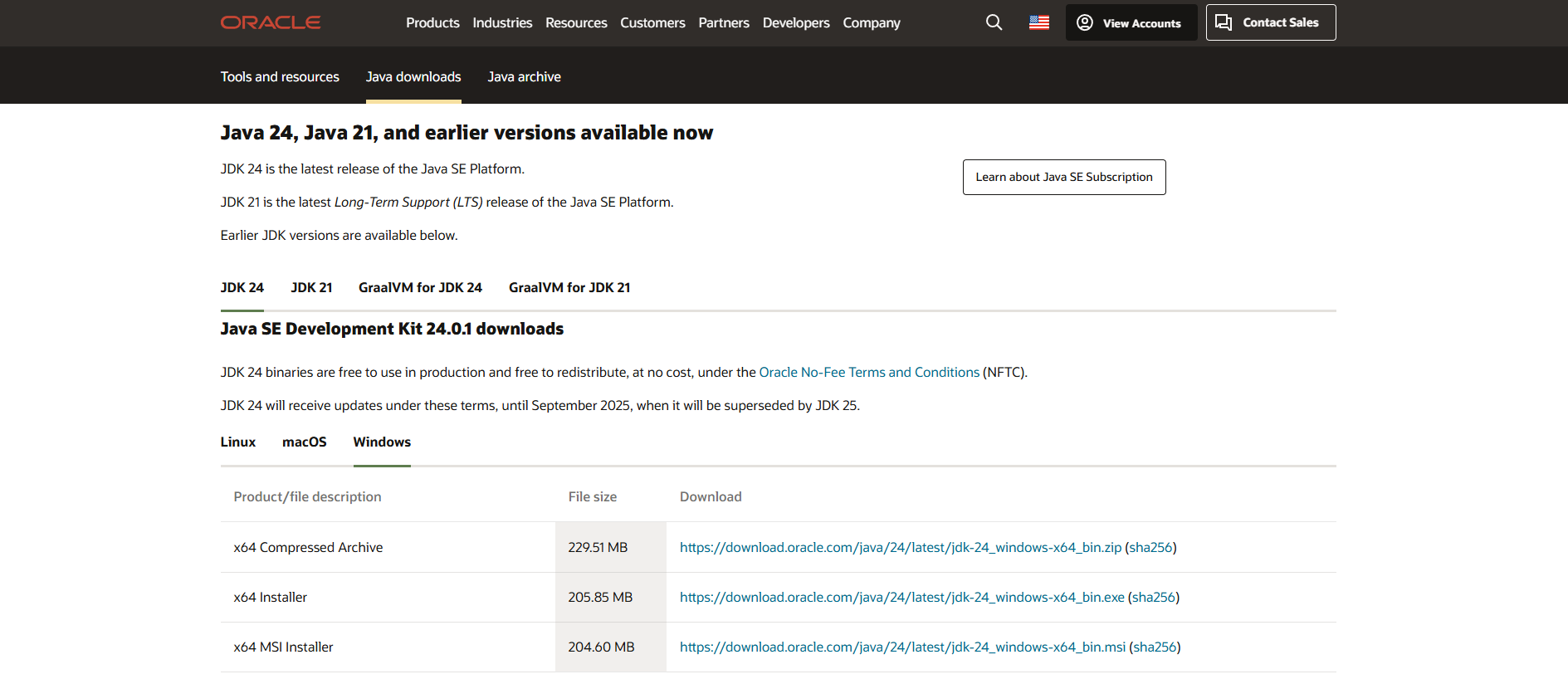Switch to the macOS tab
This screenshot has height=679, width=1568.
coord(305,442)
